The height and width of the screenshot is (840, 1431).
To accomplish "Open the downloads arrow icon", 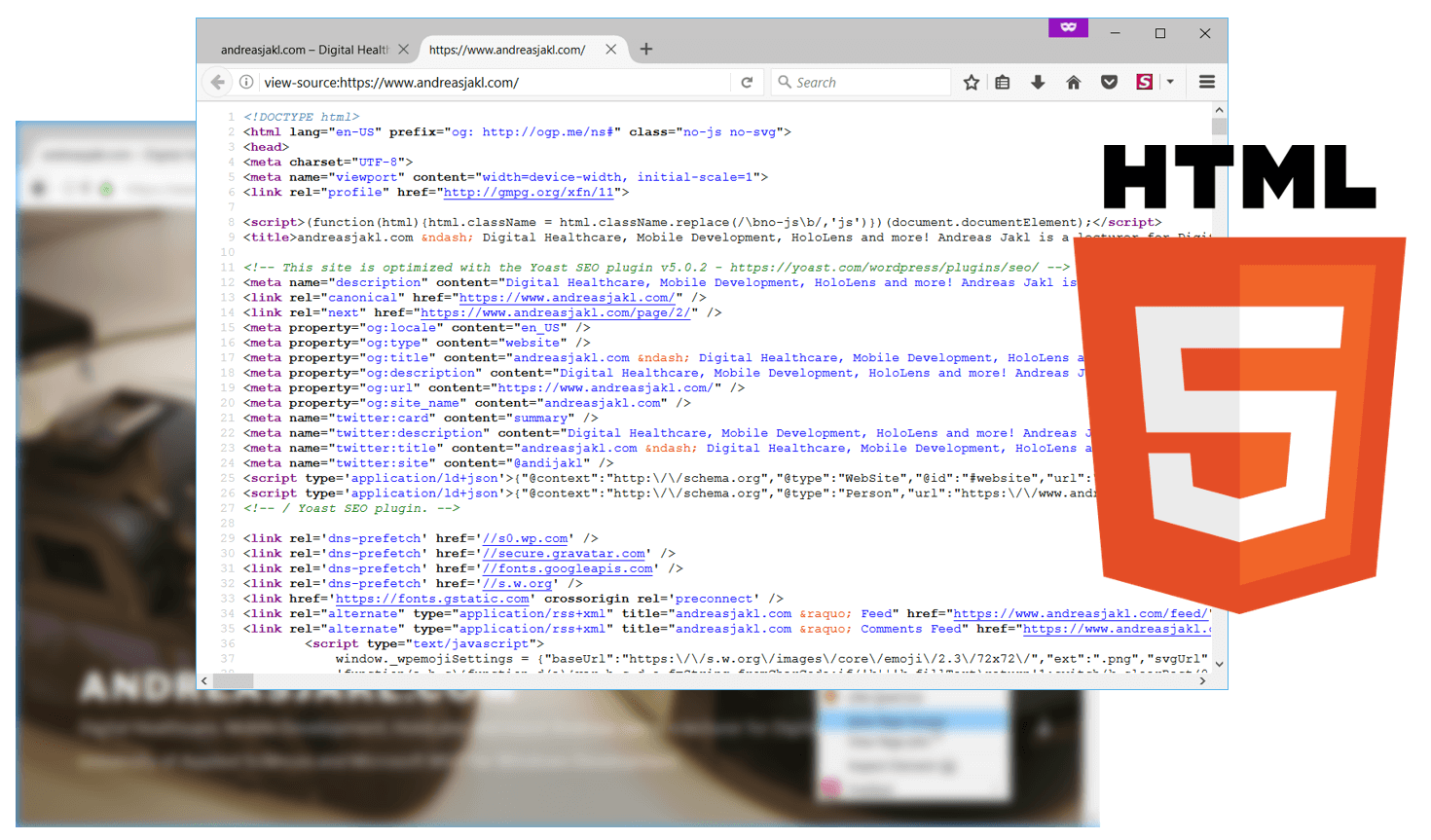I will (x=1038, y=83).
